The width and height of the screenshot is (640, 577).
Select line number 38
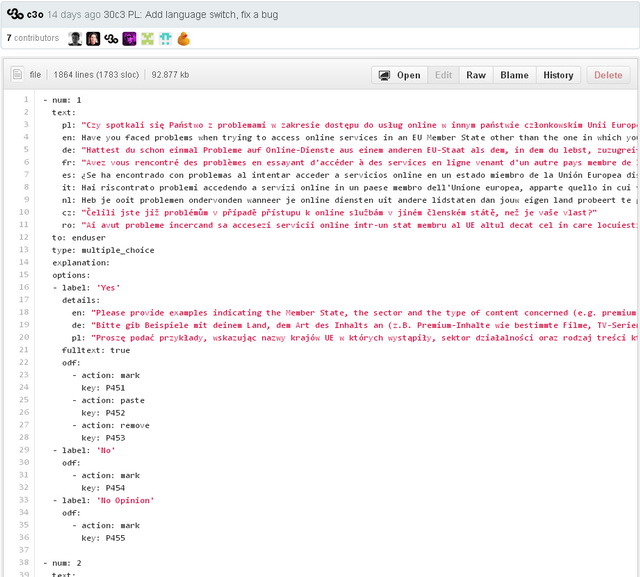[24, 562]
